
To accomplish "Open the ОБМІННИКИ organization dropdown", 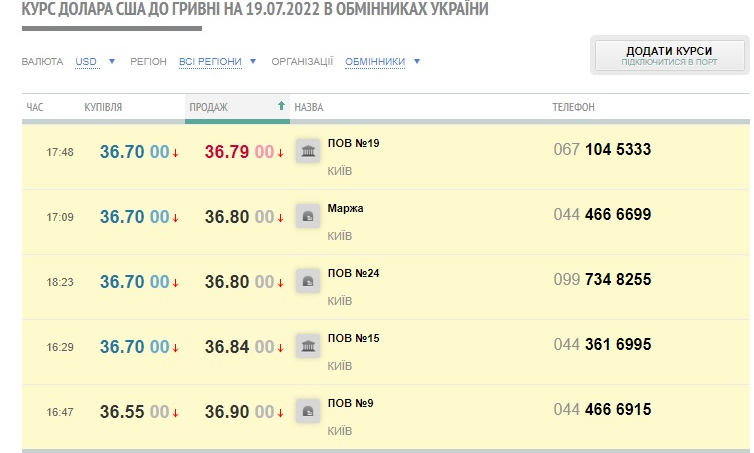I will [x=382, y=61].
